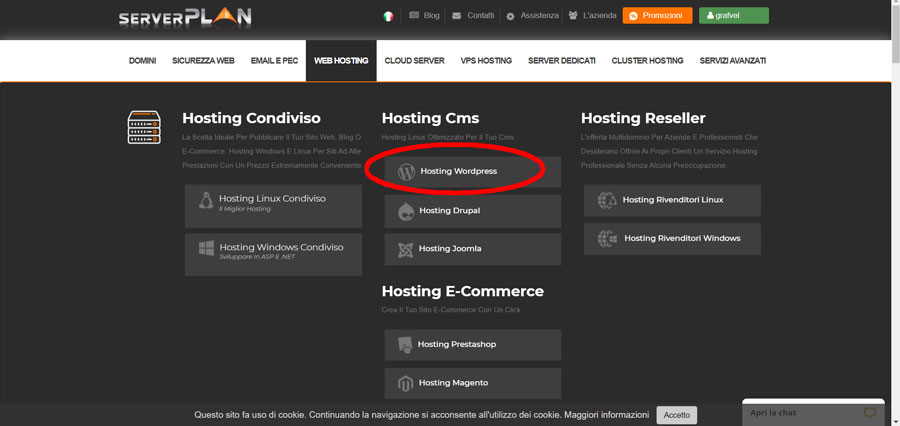The height and width of the screenshot is (426, 900).
Task: Open the L'azienda link
Action: tap(600, 16)
